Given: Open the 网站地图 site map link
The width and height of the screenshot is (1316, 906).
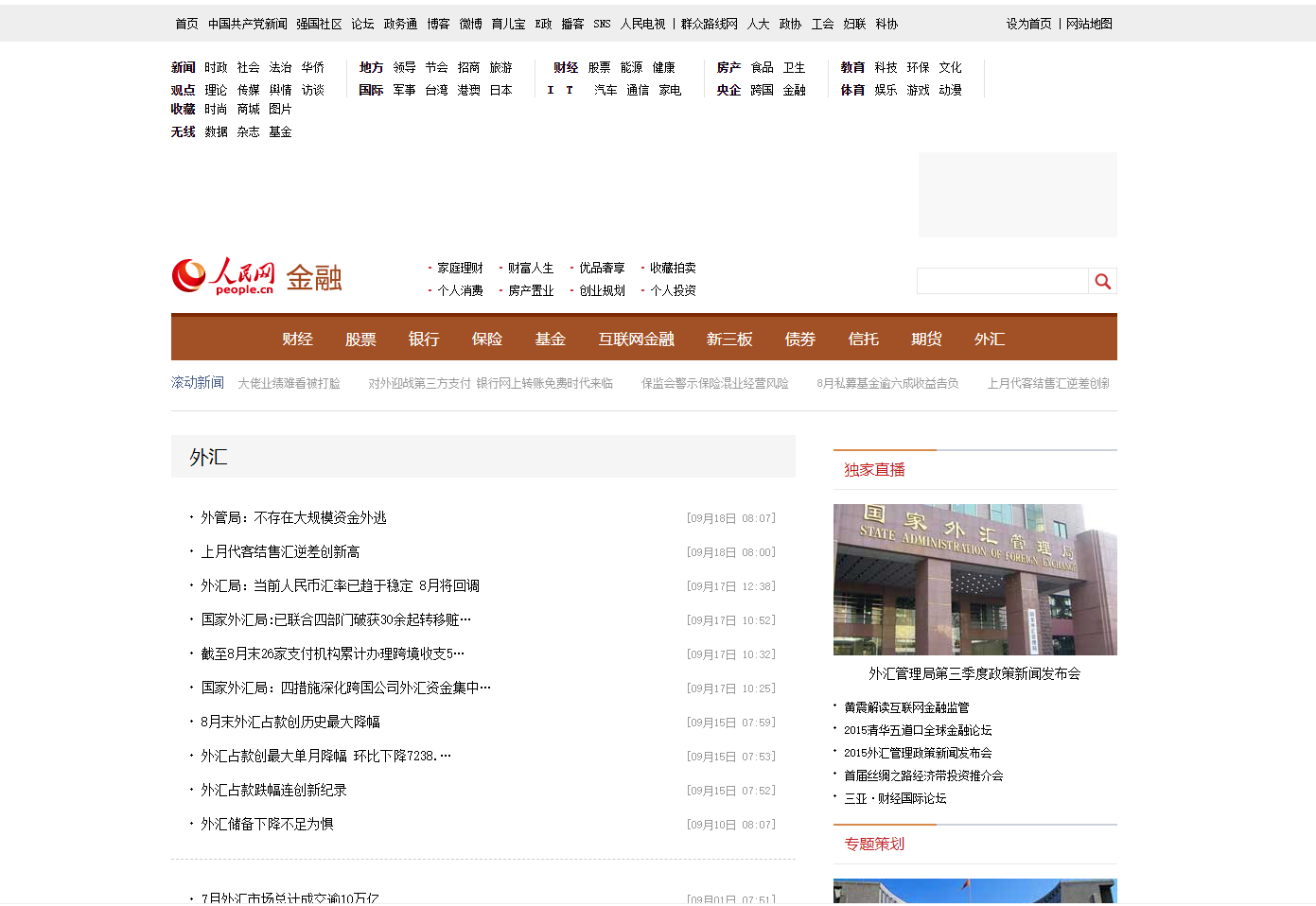Looking at the screenshot, I should pyautogui.click(x=1089, y=24).
